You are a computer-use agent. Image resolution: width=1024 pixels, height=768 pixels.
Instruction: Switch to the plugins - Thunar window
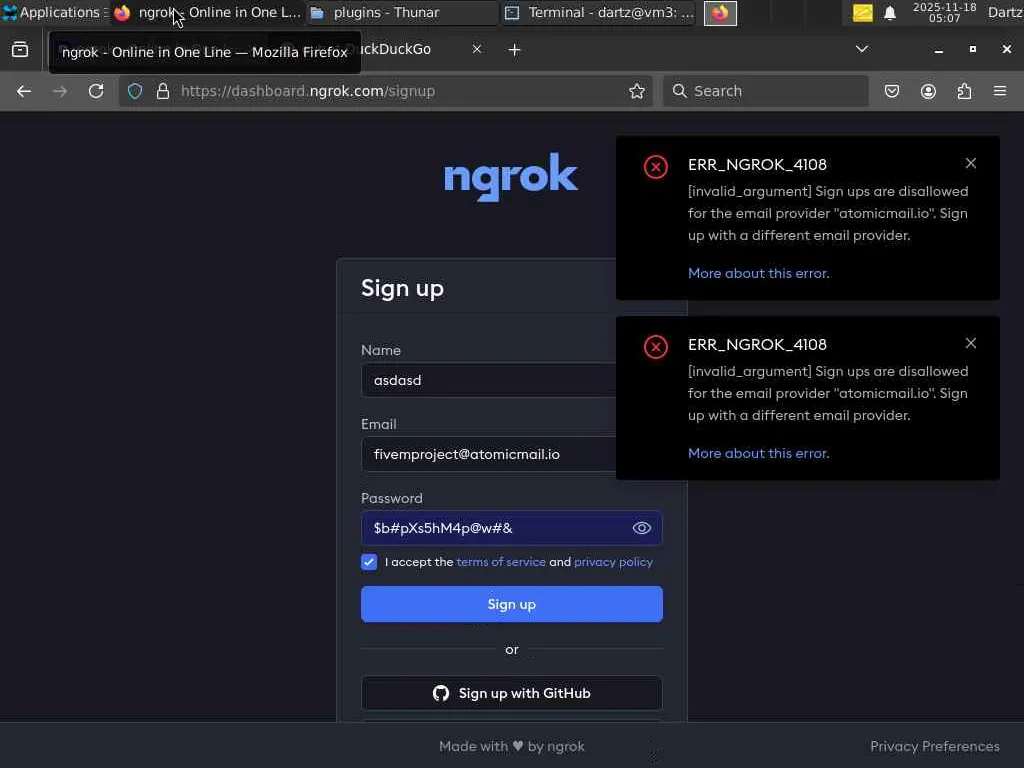click(x=402, y=12)
